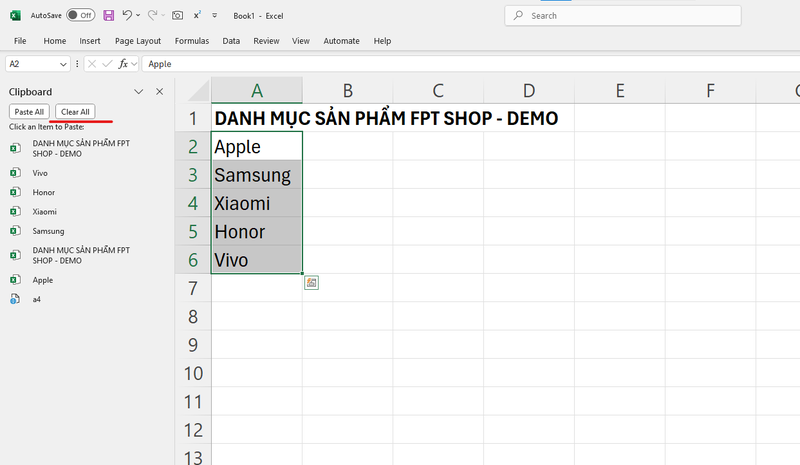Open Customize Quick Access Toolbar dropdown
Image resolution: width=800 pixels, height=465 pixels.
(x=215, y=15)
